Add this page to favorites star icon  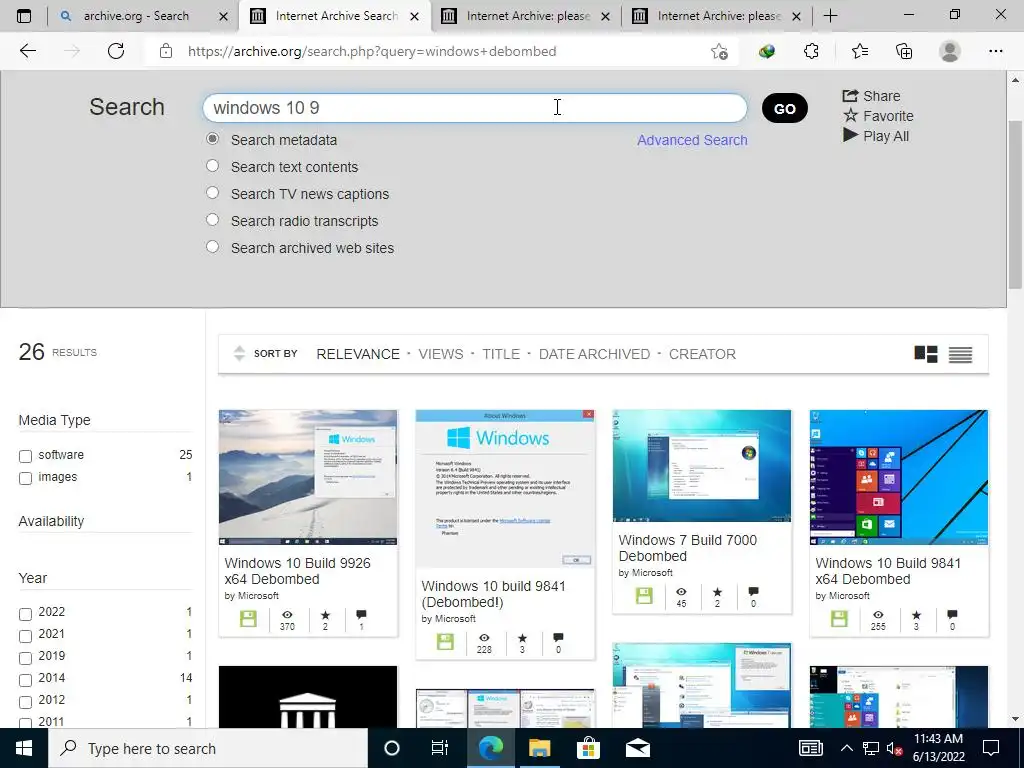point(719,51)
